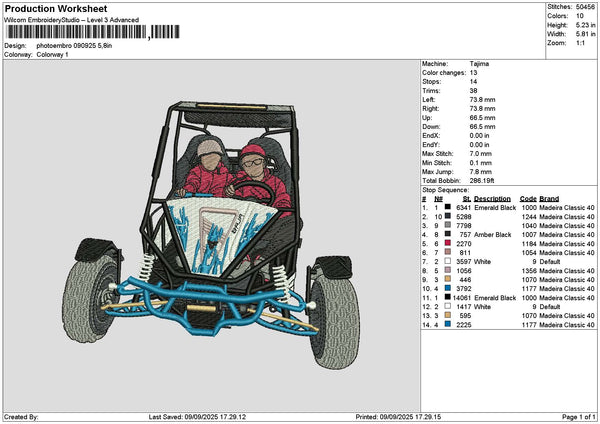600x424 pixels.
Task: Click the Amber Black swatch in stop 4
Action: click(447, 234)
